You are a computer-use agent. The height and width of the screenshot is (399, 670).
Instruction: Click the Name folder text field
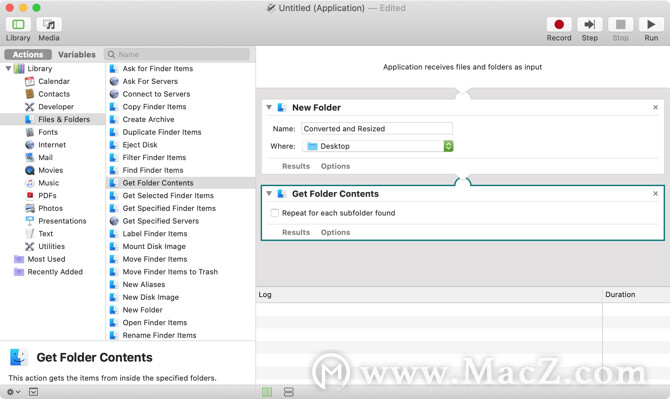click(377, 129)
